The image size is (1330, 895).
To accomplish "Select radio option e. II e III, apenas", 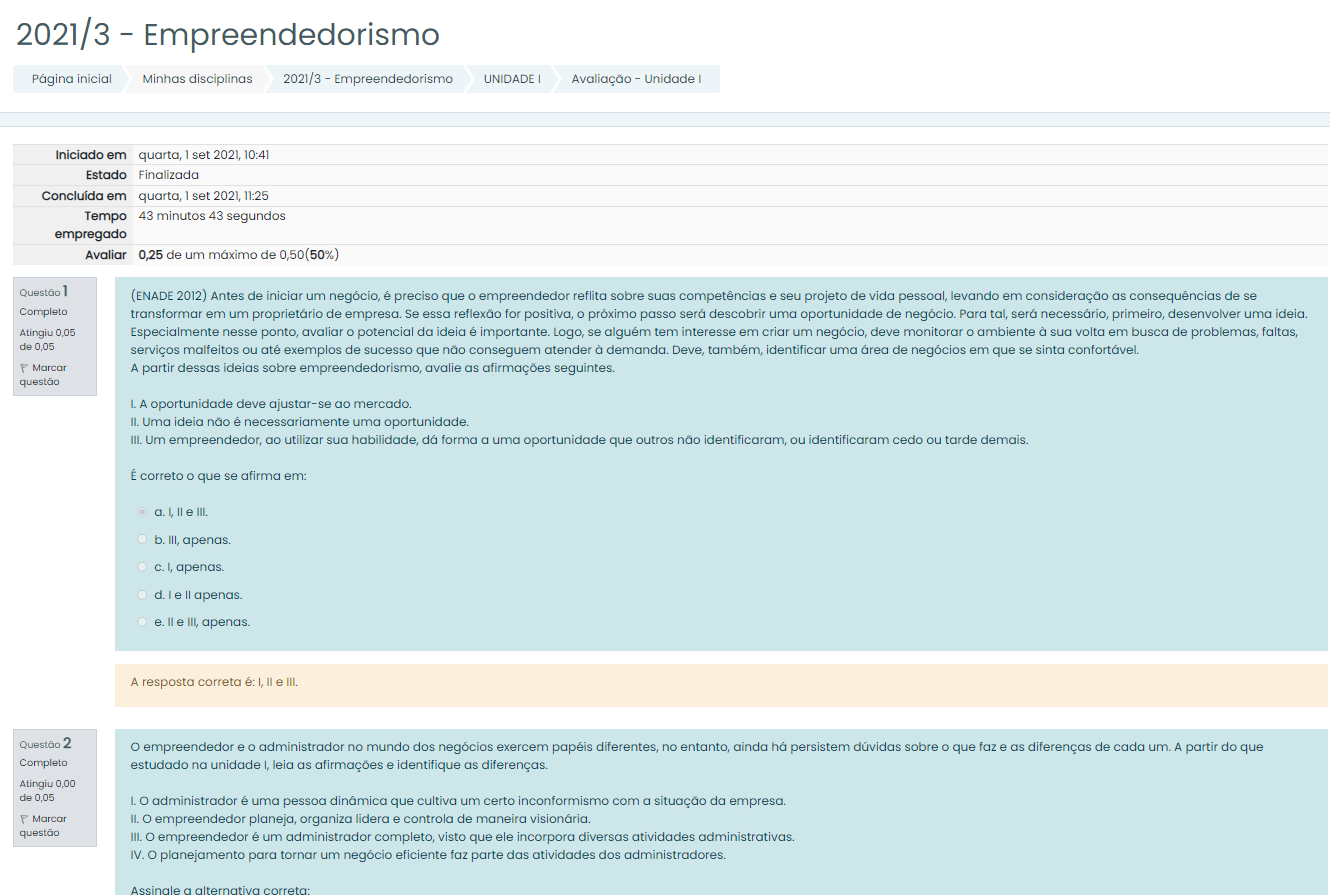I will [x=142, y=622].
